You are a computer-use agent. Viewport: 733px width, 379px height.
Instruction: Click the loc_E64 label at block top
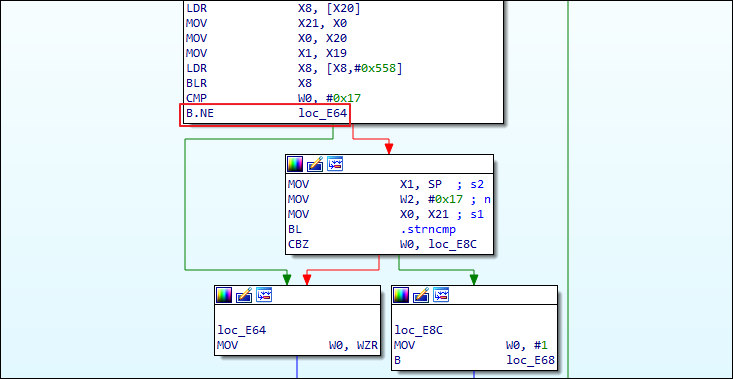tap(242, 330)
